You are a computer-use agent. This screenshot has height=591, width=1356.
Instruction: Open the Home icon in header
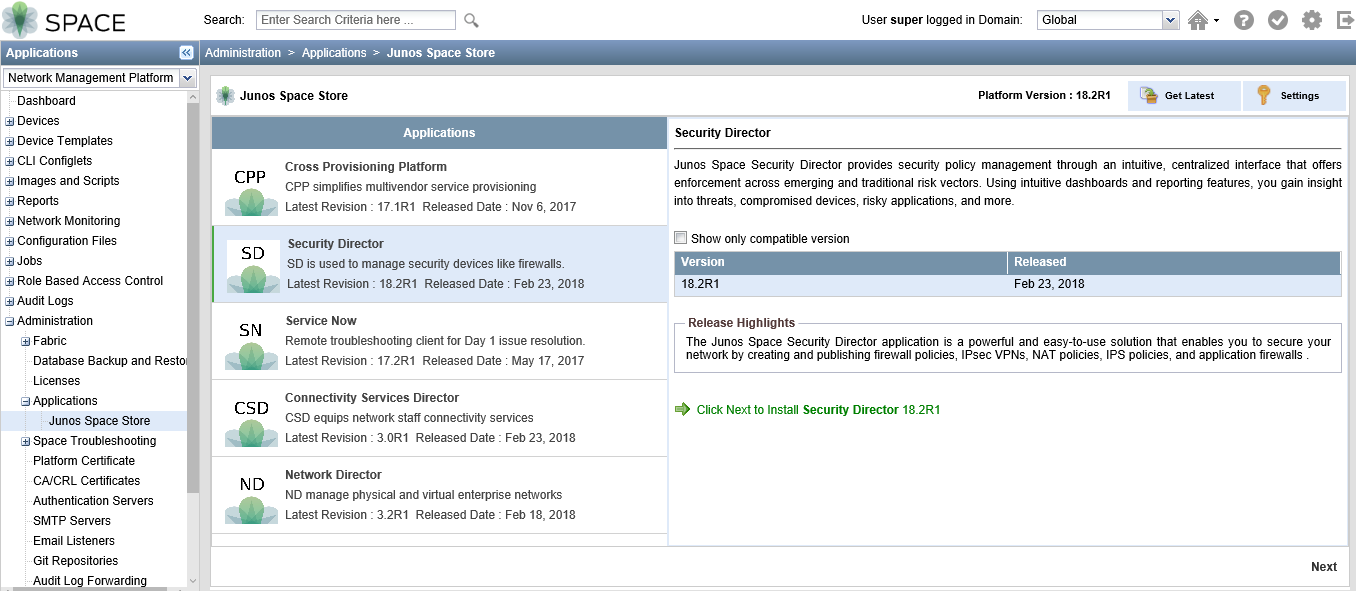tap(1198, 20)
